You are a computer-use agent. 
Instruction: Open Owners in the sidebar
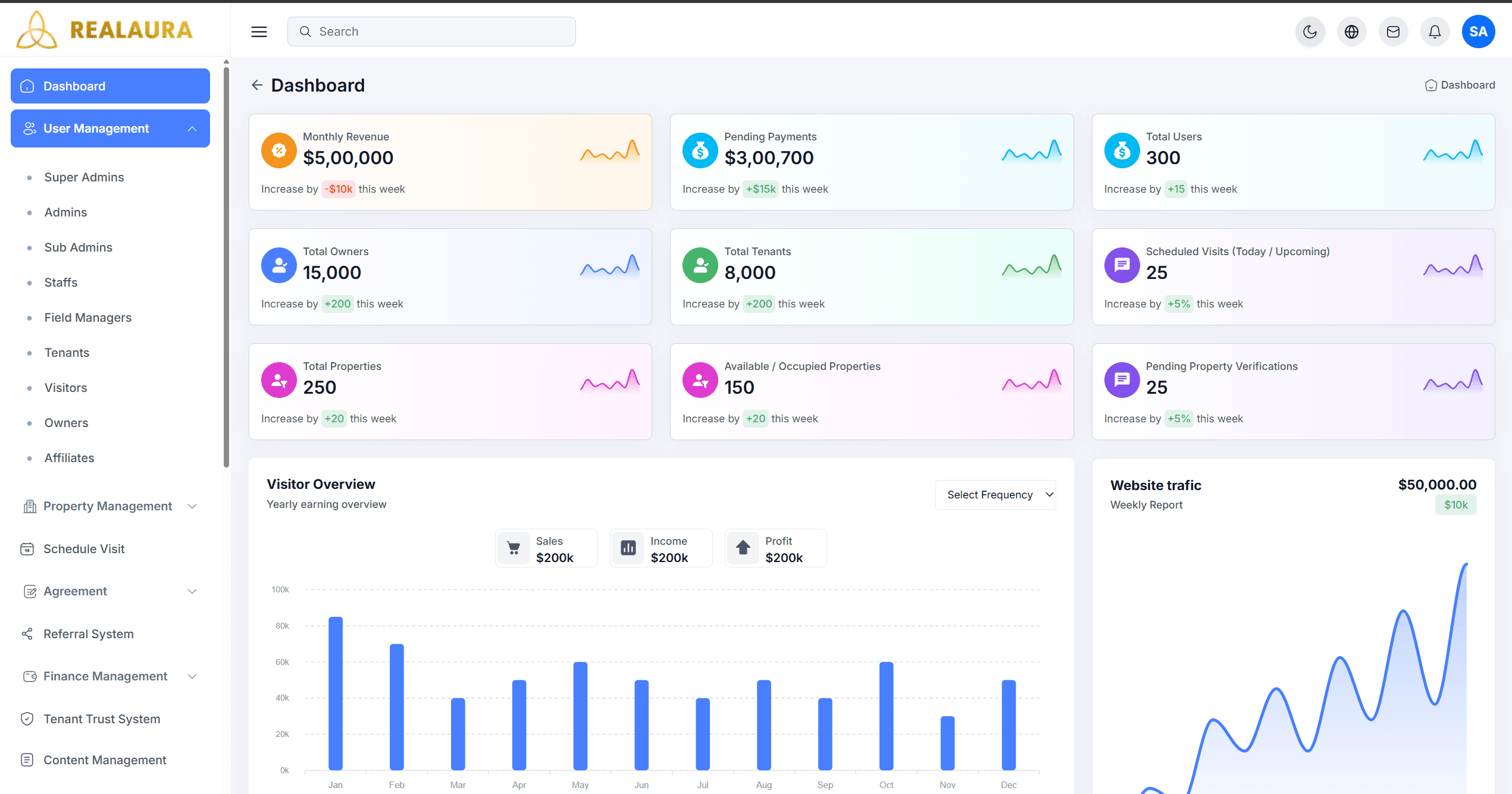pos(66,423)
